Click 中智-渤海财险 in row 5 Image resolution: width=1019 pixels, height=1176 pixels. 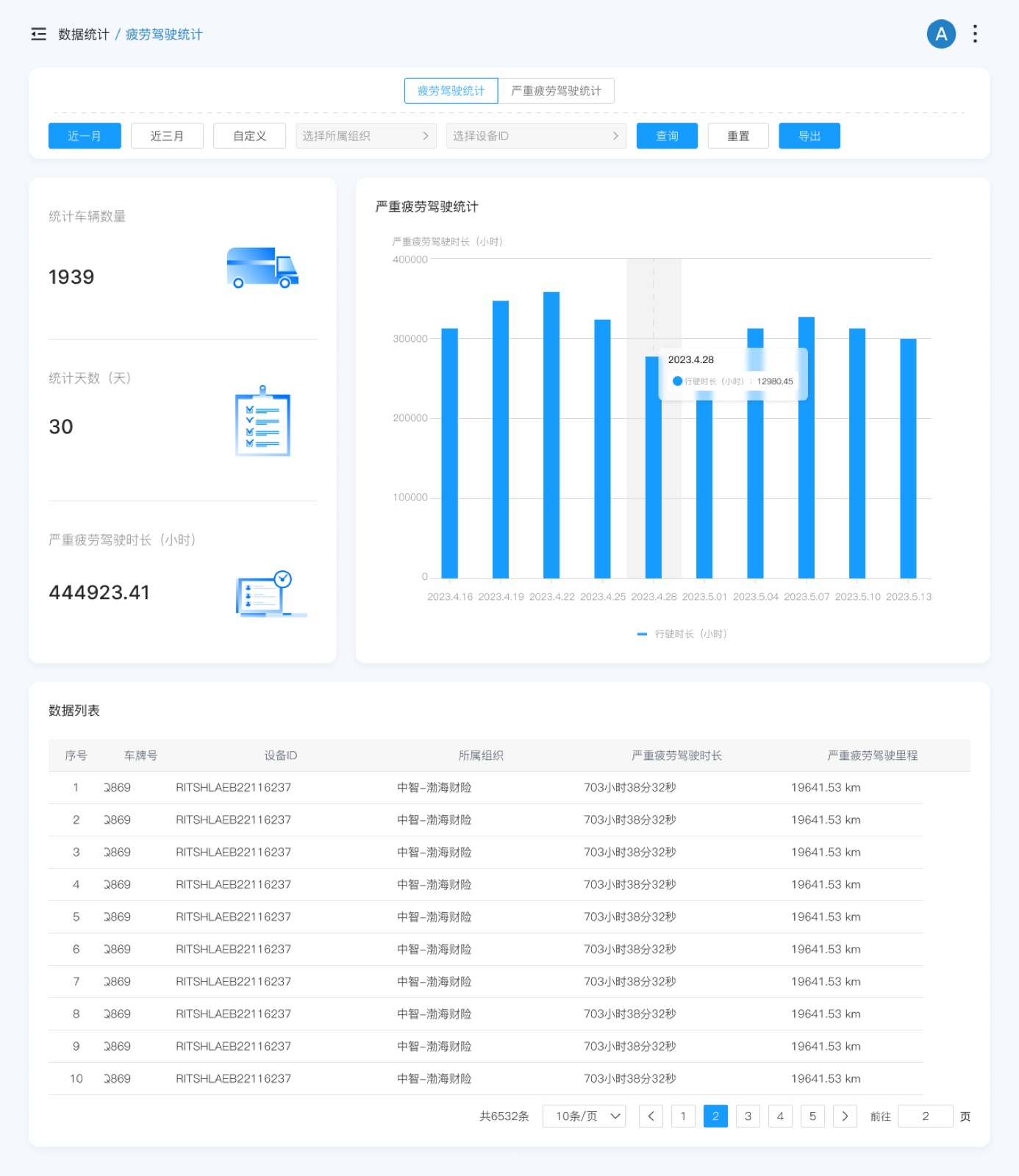(435, 917)
